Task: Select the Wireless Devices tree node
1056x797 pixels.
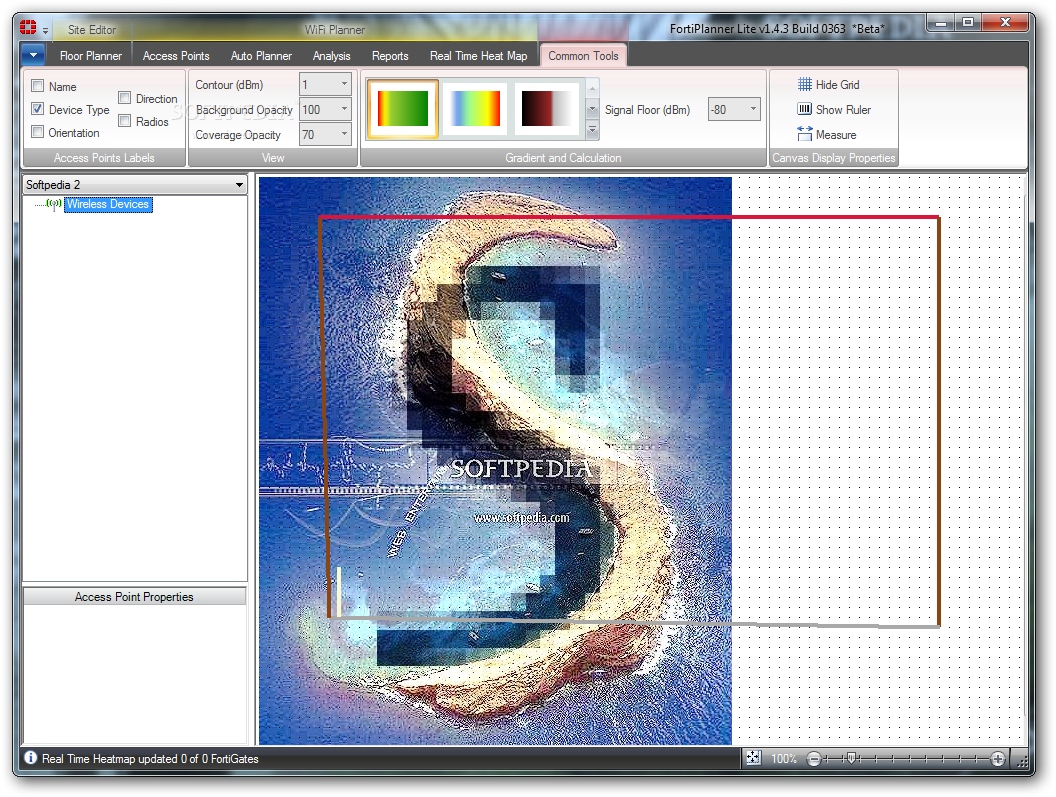Action: click(x=108, y=204)
